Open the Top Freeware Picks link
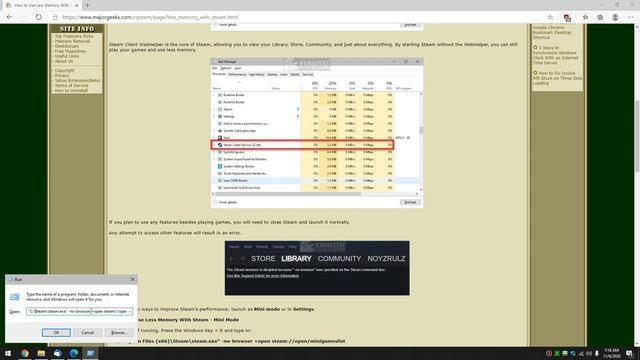 (74, 36)
